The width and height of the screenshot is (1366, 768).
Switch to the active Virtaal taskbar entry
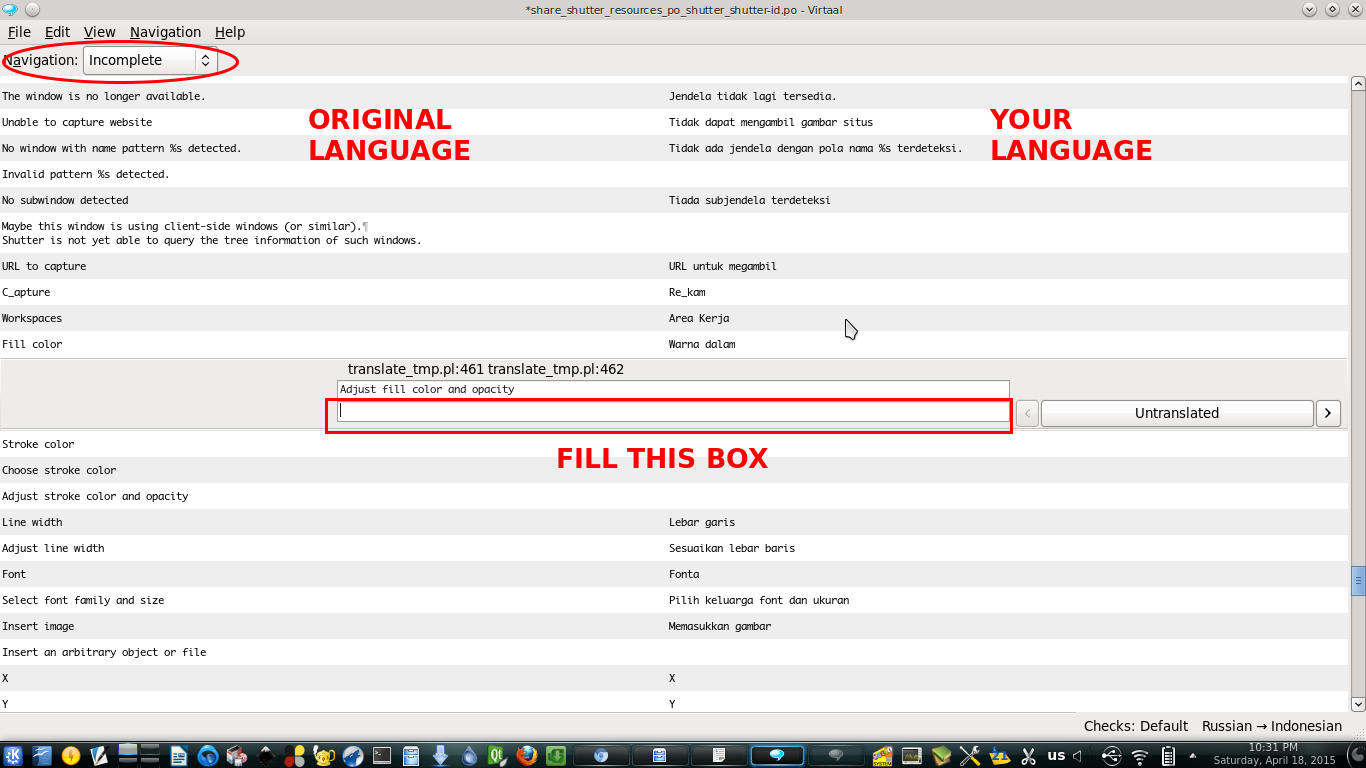pos(777,755)
